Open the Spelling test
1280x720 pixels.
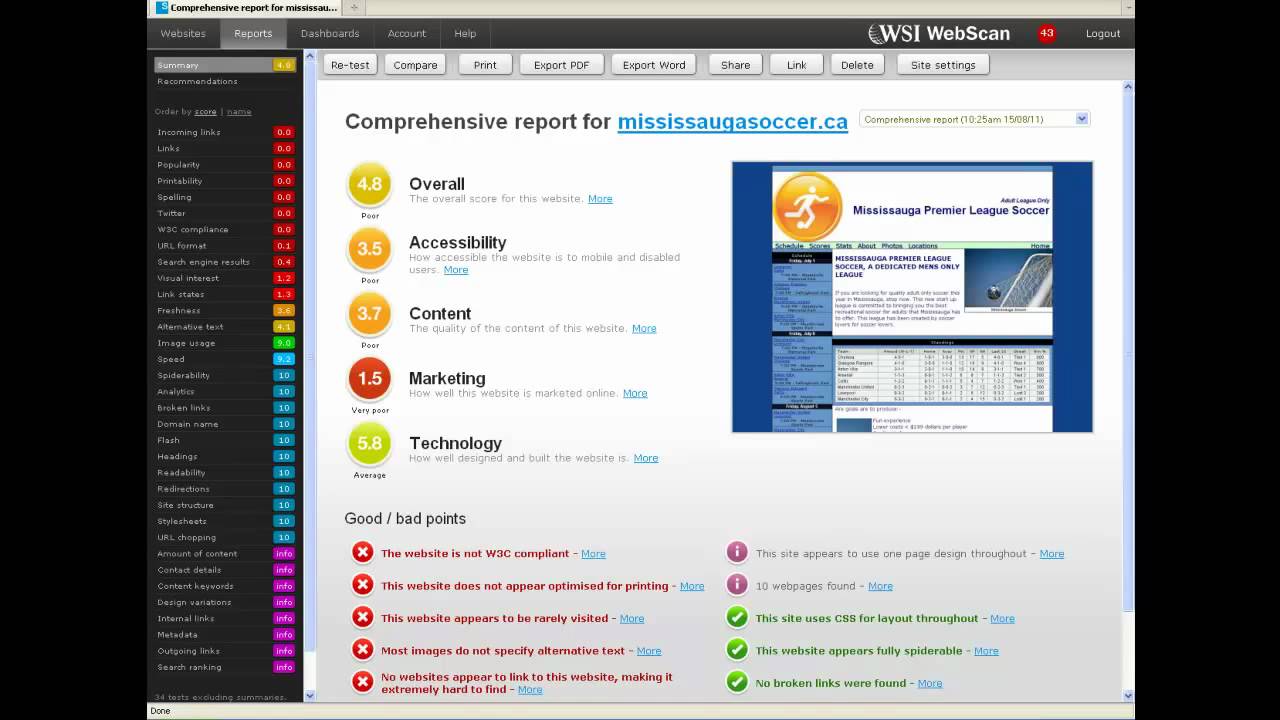click(x=224, y=197)
